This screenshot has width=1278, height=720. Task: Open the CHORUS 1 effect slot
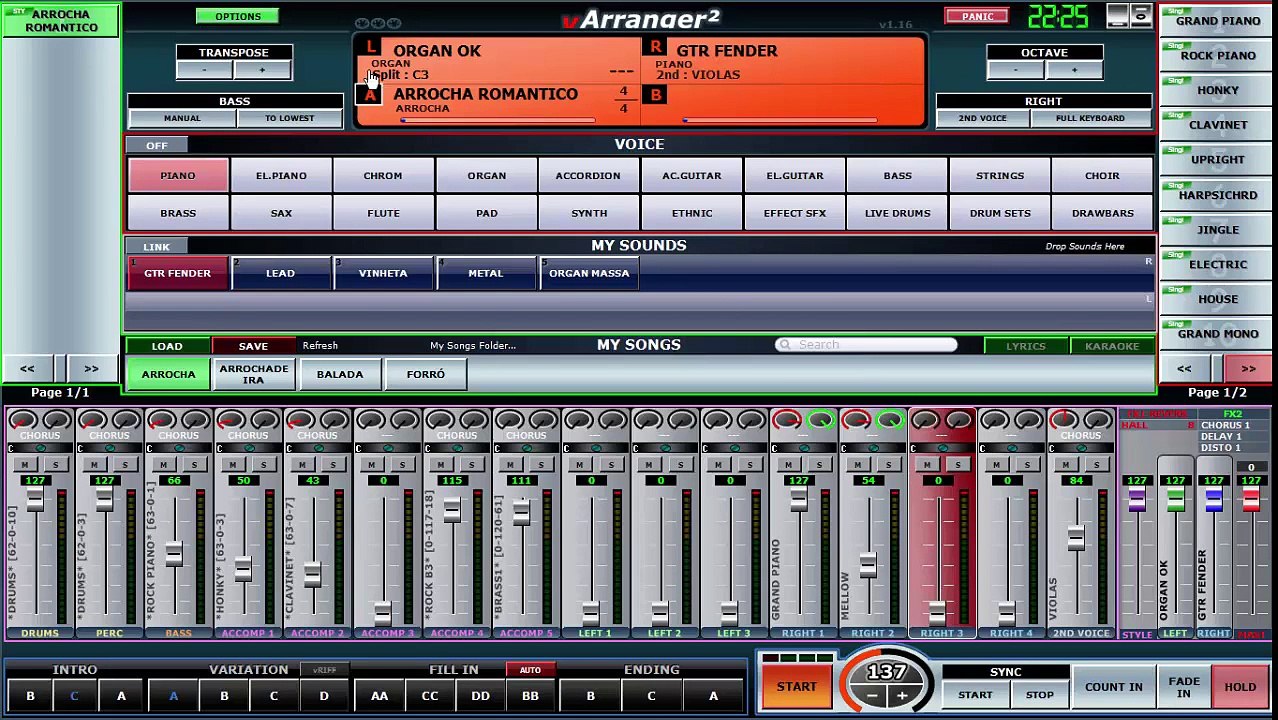pyautogui.click(x=1225, y=426)
